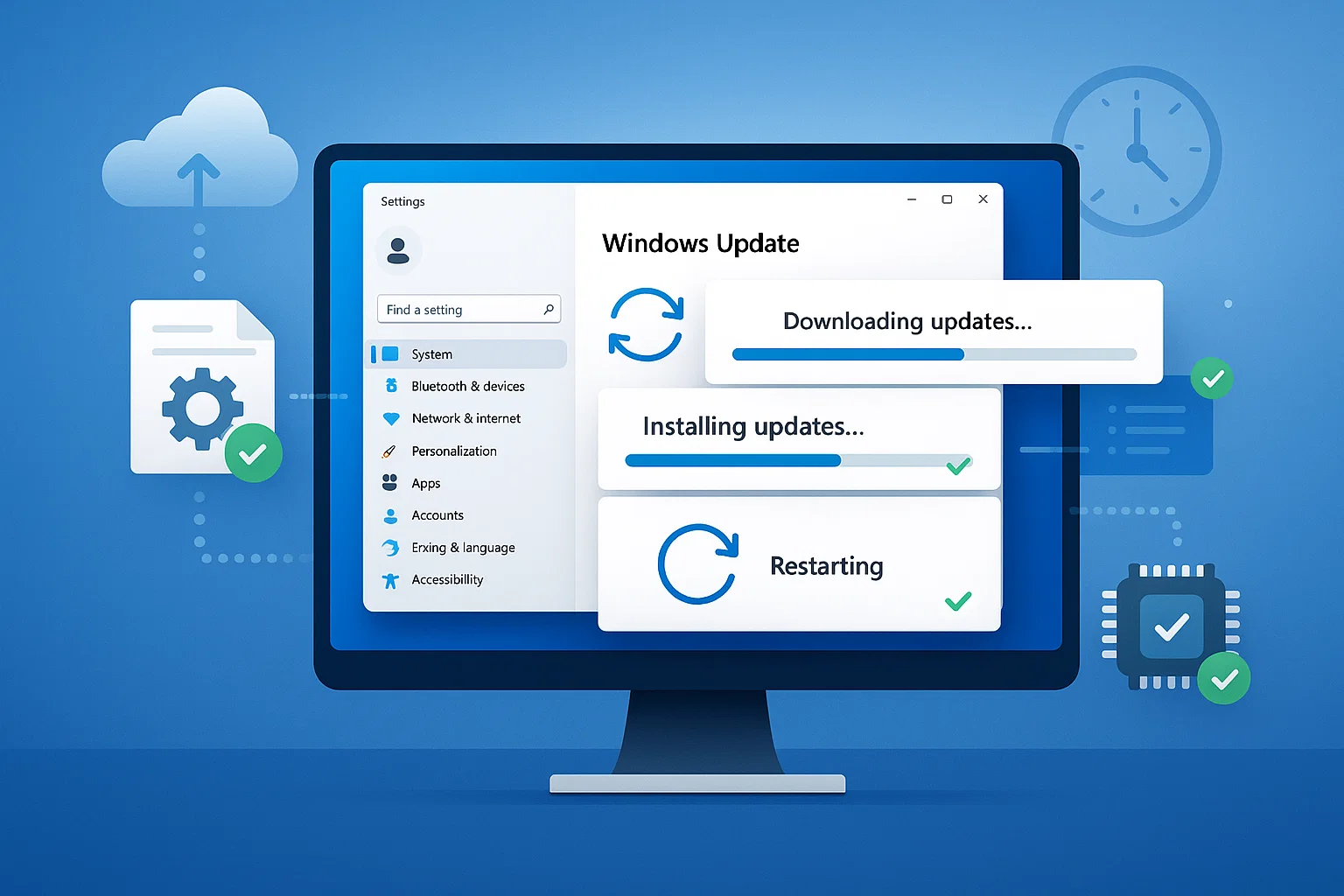Click the green checkmark beside Restarting
Screen dimensions: 1344x896
pos(957,601)
